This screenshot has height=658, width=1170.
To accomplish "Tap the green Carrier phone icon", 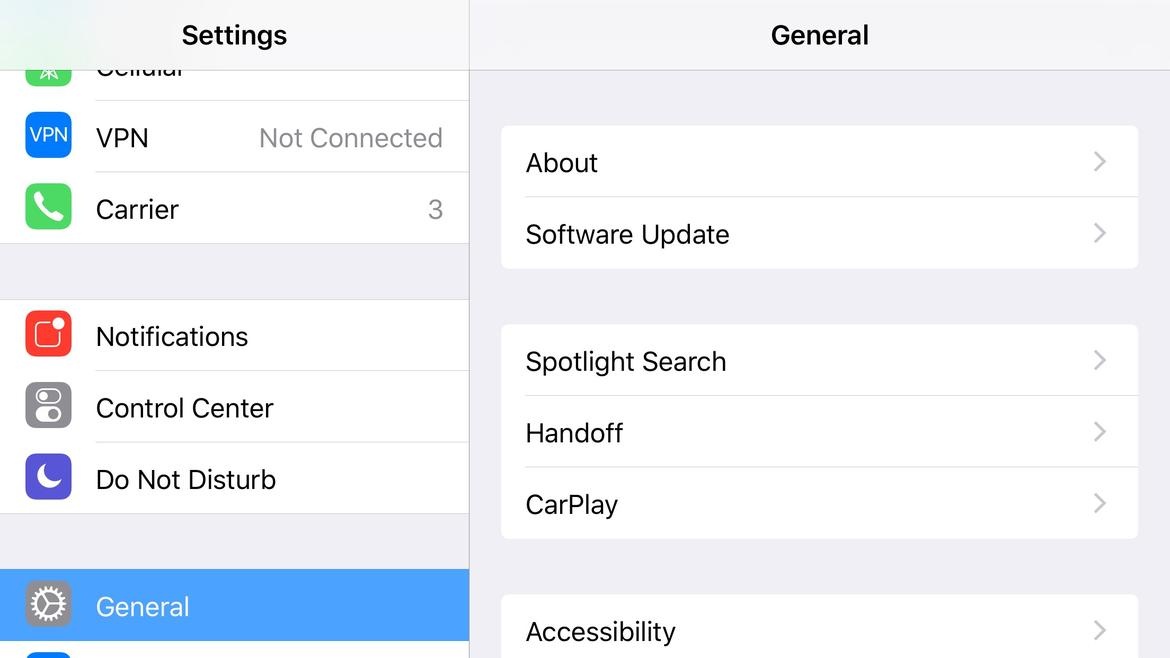I will (48, 207).
